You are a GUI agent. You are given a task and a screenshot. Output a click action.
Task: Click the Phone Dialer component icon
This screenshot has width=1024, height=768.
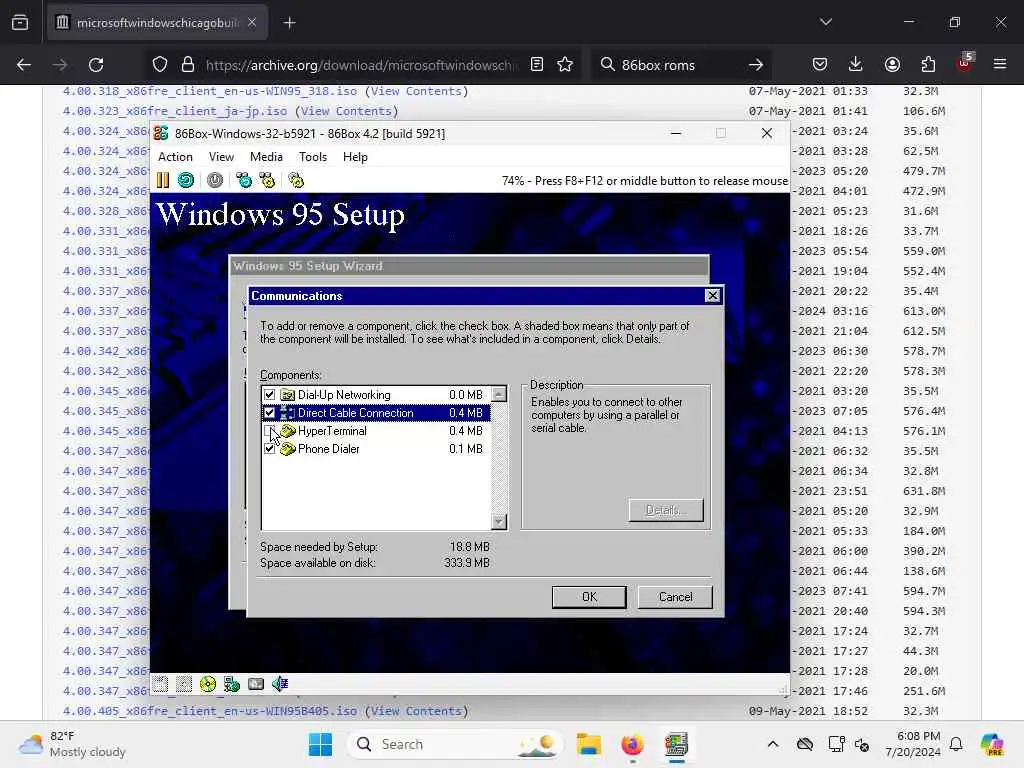(287, 449)
